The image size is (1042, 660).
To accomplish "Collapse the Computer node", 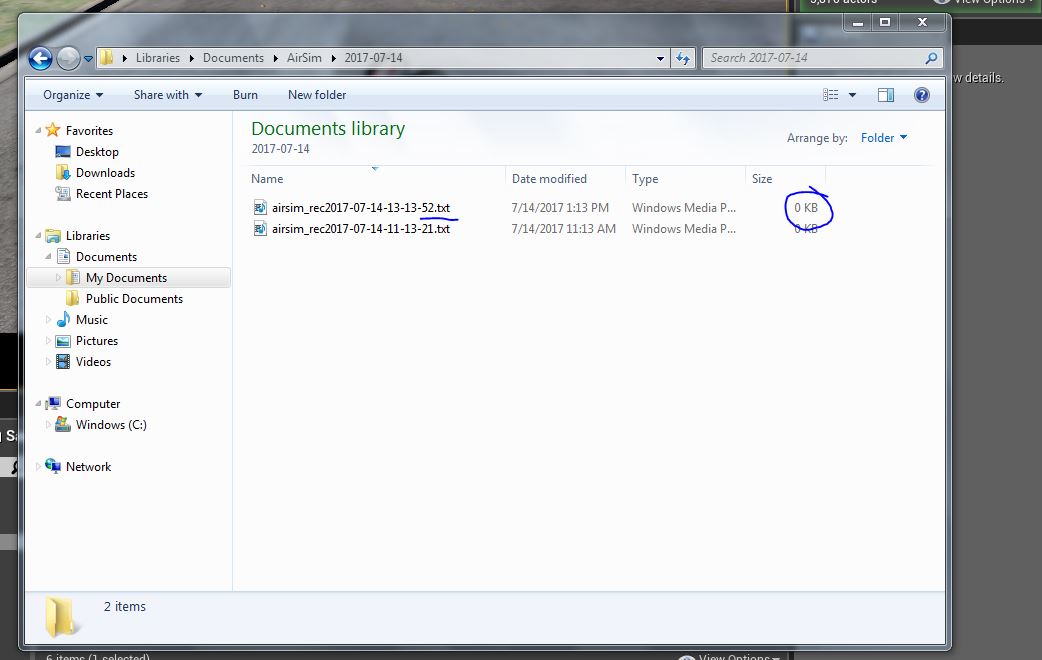I will [x=38, y=403].
